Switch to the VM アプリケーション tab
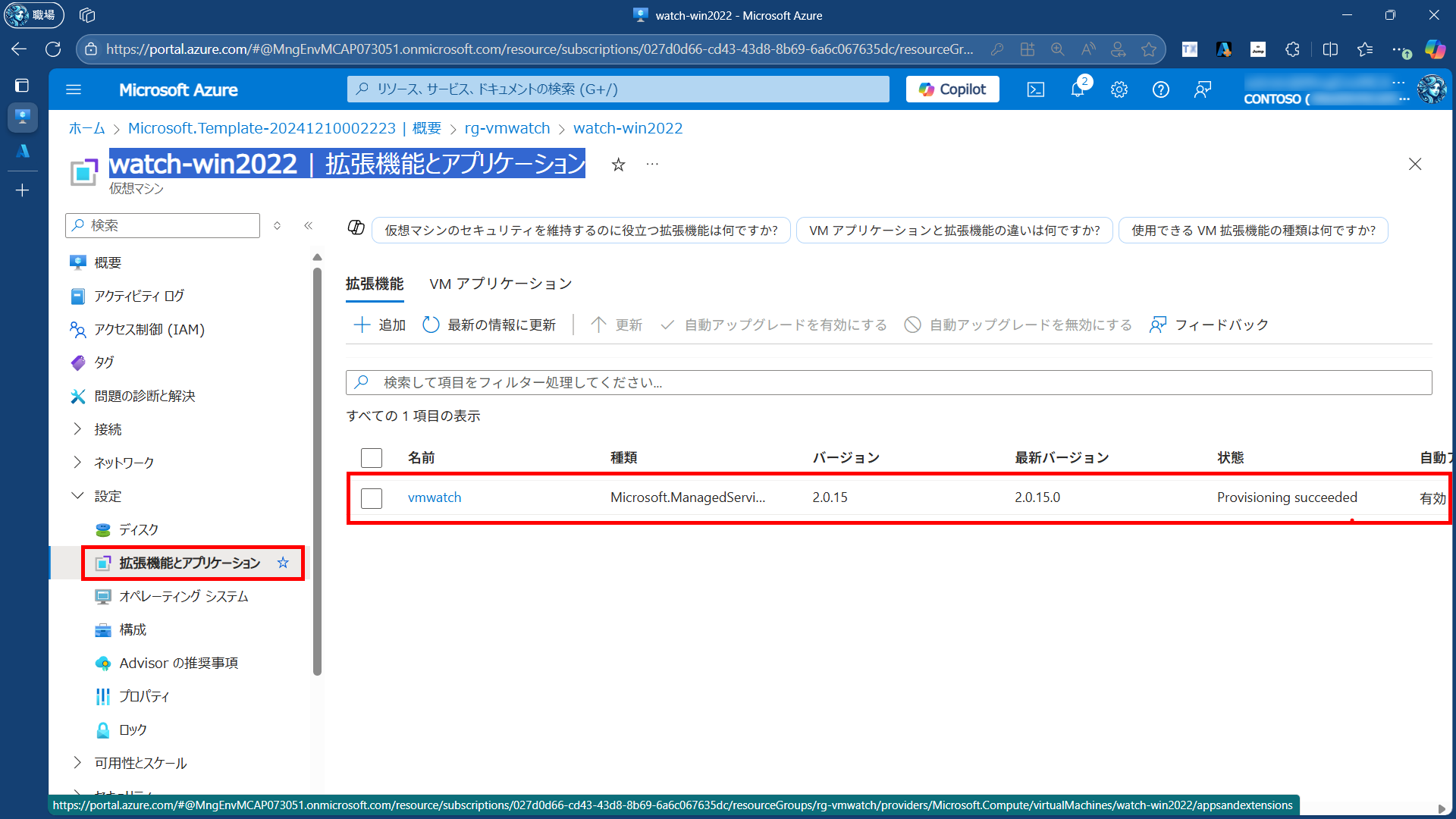This screenshot has height=819, width=1456. [x=500, y=284]
